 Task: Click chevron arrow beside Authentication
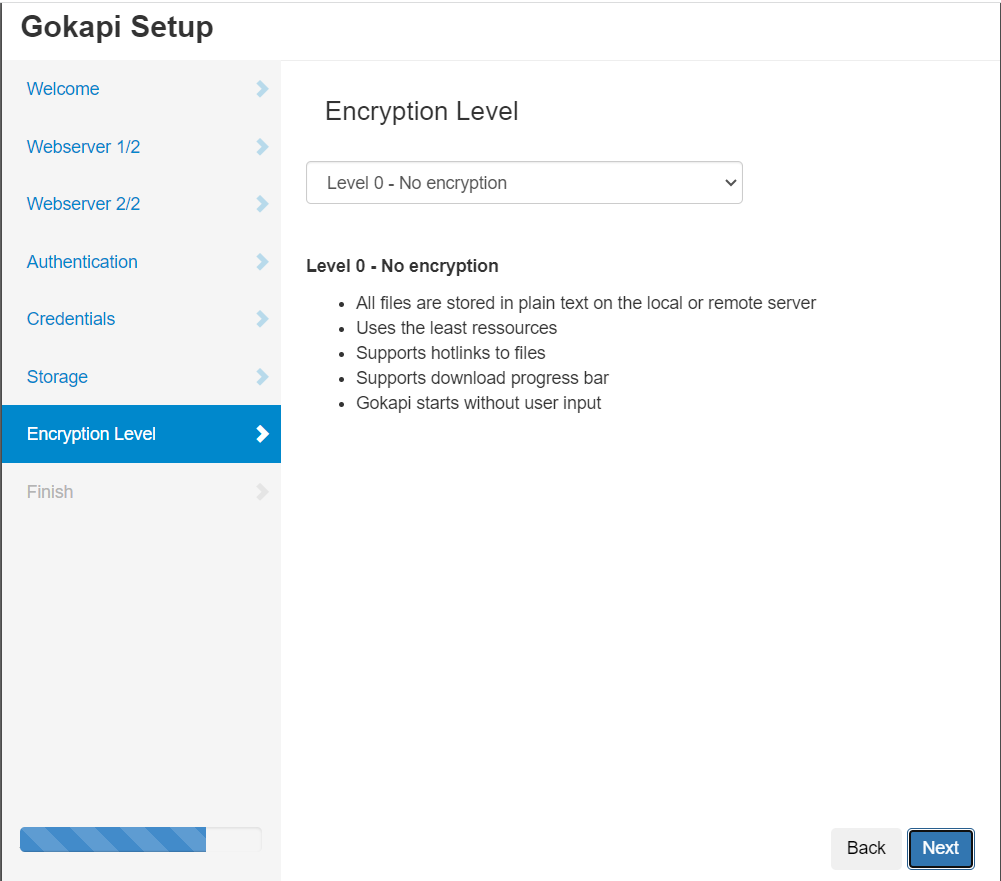coord(262,261)
